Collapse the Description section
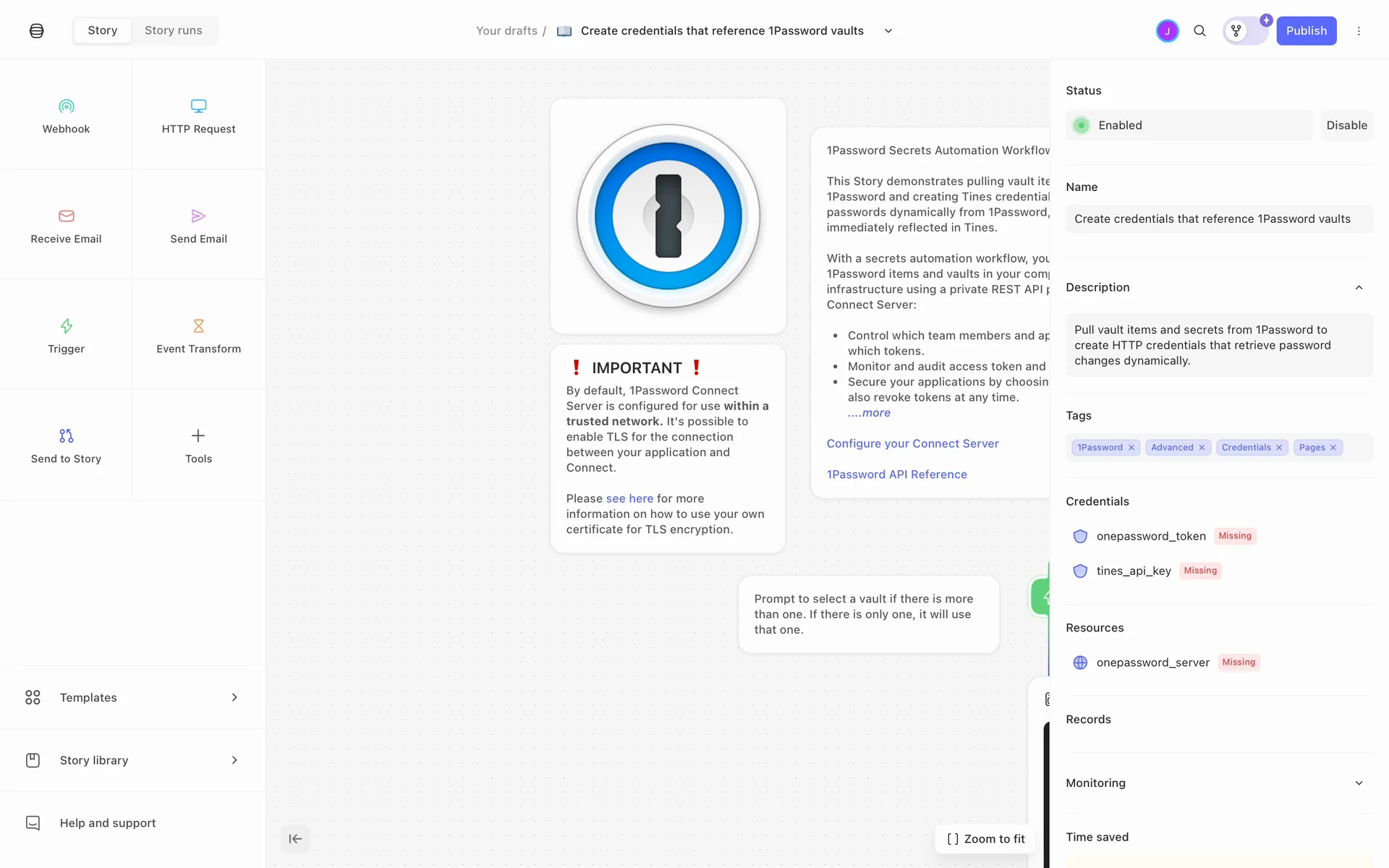 pyautogui.click(x=1359, y=288)
